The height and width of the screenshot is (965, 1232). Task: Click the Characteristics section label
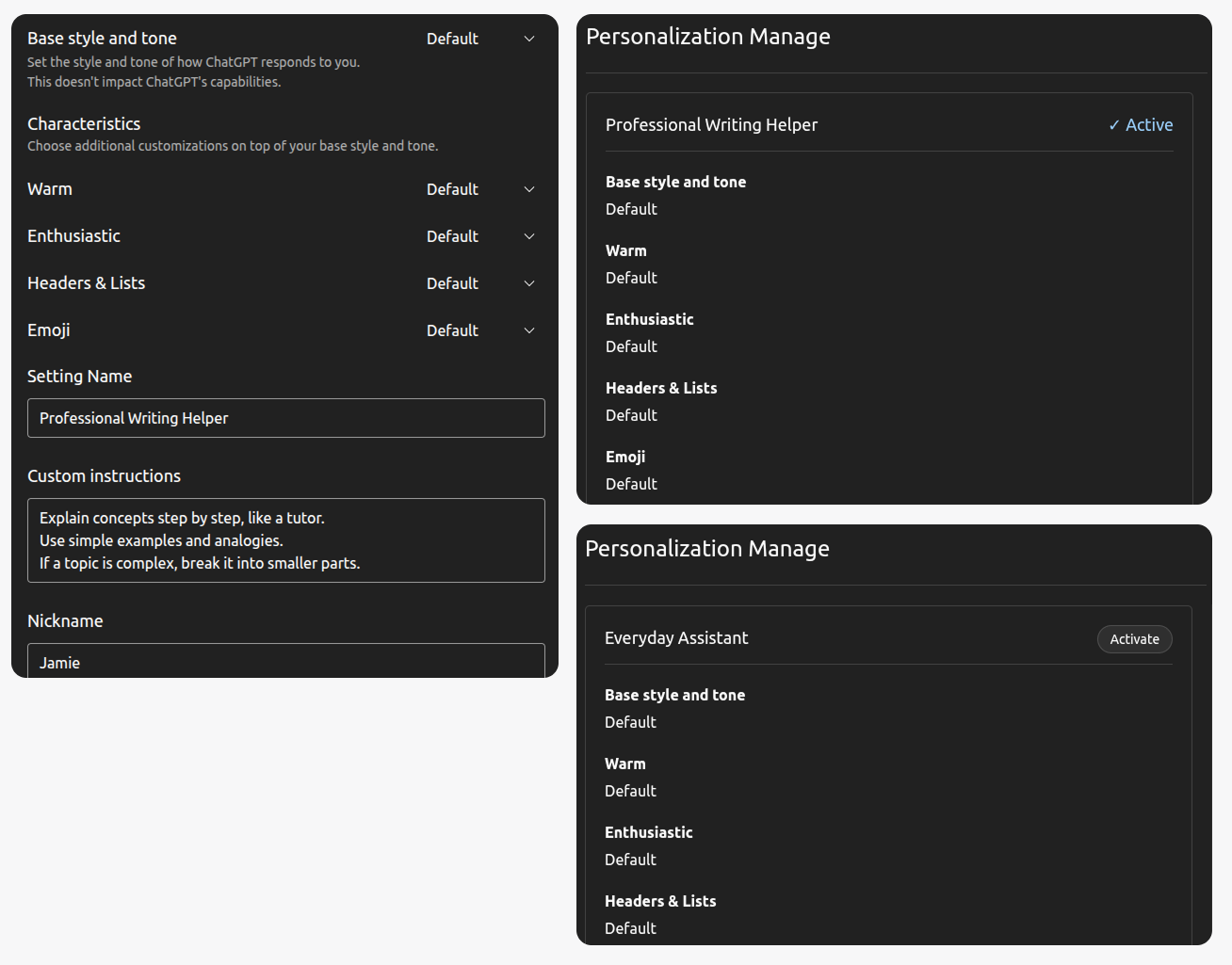click(83, 123)
